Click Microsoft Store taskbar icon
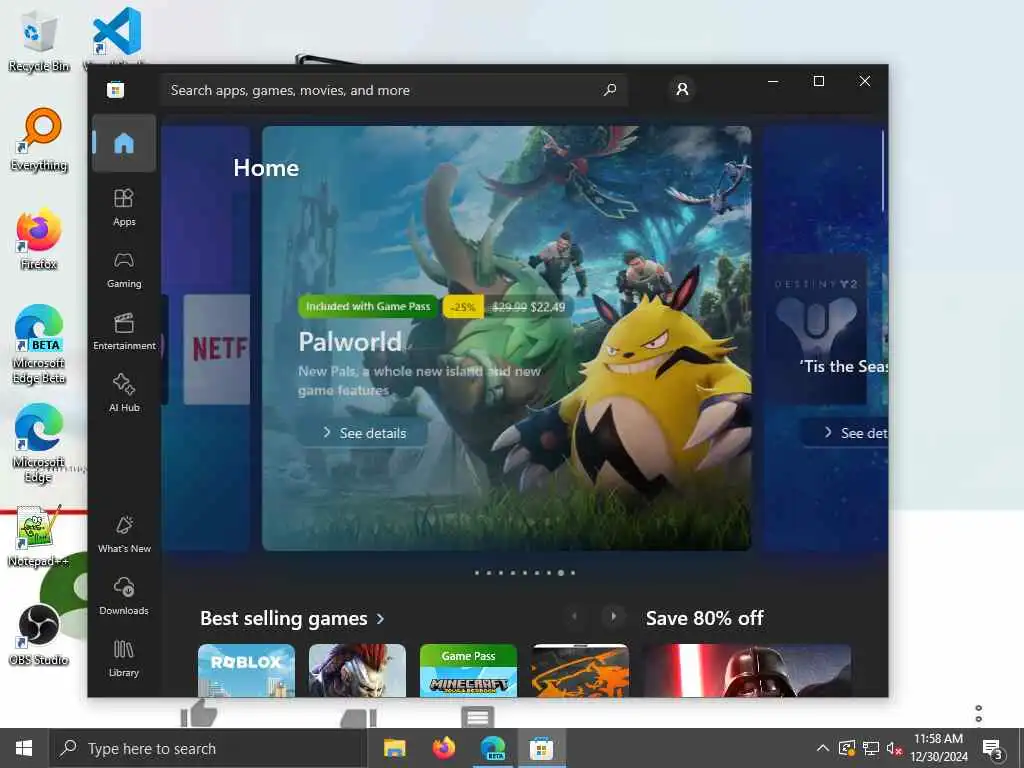Viewport: 1024px width, 768px height. click(541, 748)
